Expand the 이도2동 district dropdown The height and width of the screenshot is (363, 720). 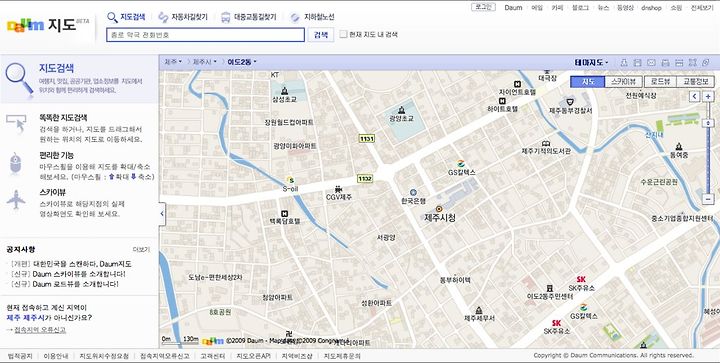(x=242, y=62)
